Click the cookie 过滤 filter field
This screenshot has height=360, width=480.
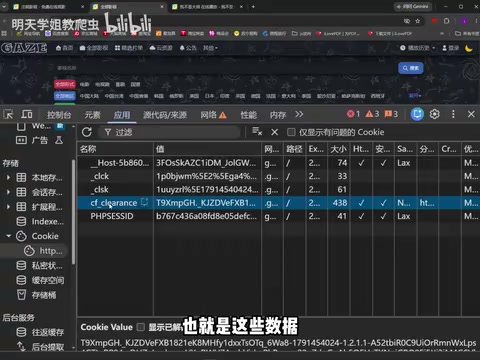coord(170,132)
